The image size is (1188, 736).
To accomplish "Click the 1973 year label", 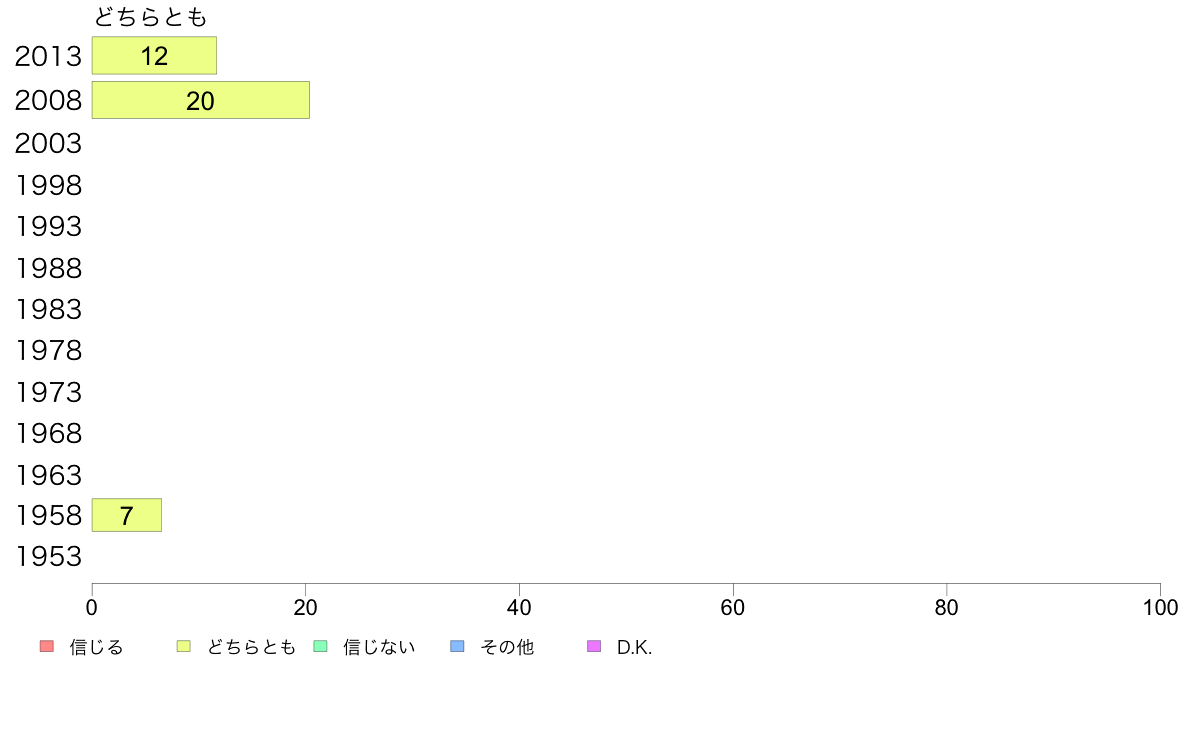I will coord(48,393).
